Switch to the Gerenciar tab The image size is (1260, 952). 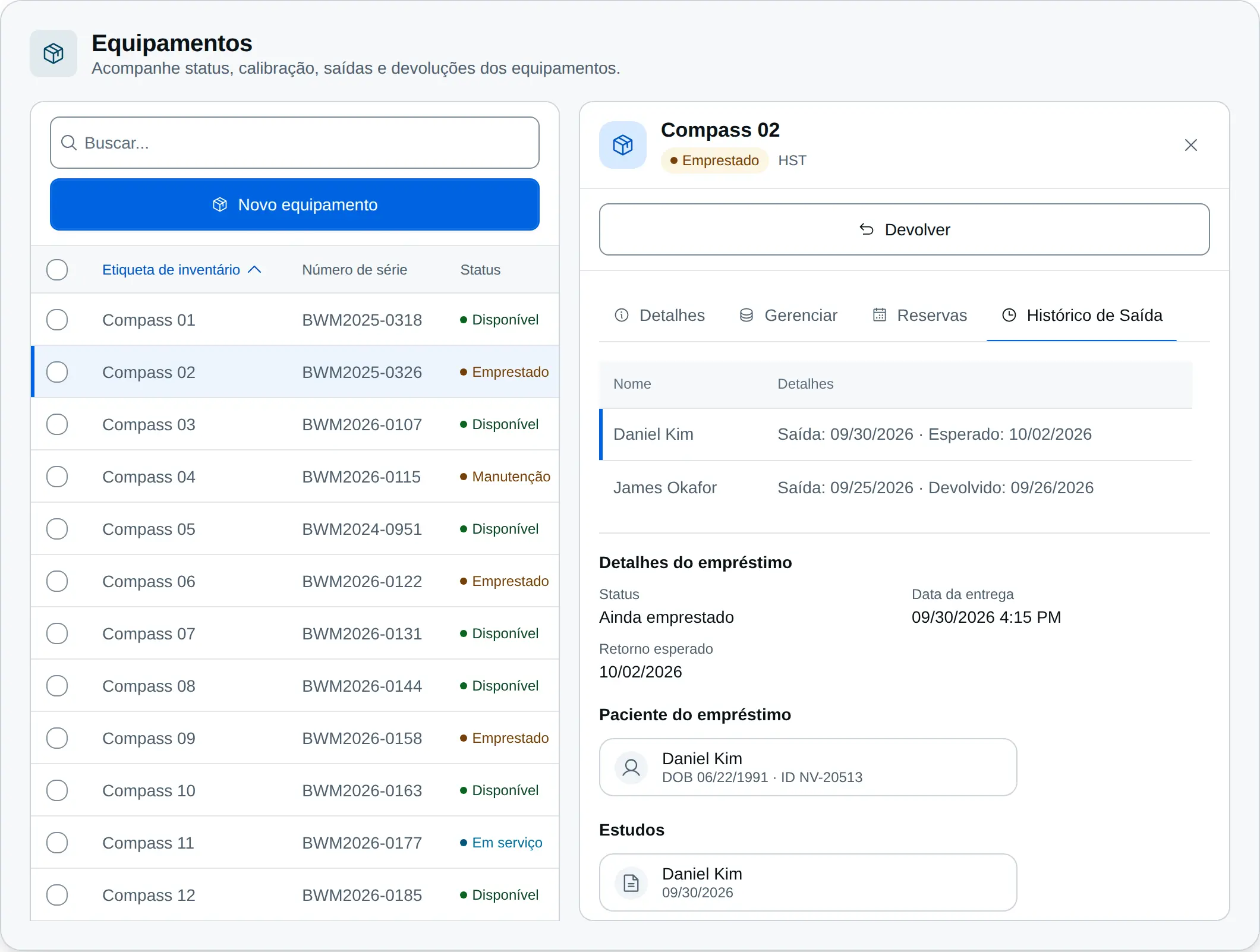789,315
